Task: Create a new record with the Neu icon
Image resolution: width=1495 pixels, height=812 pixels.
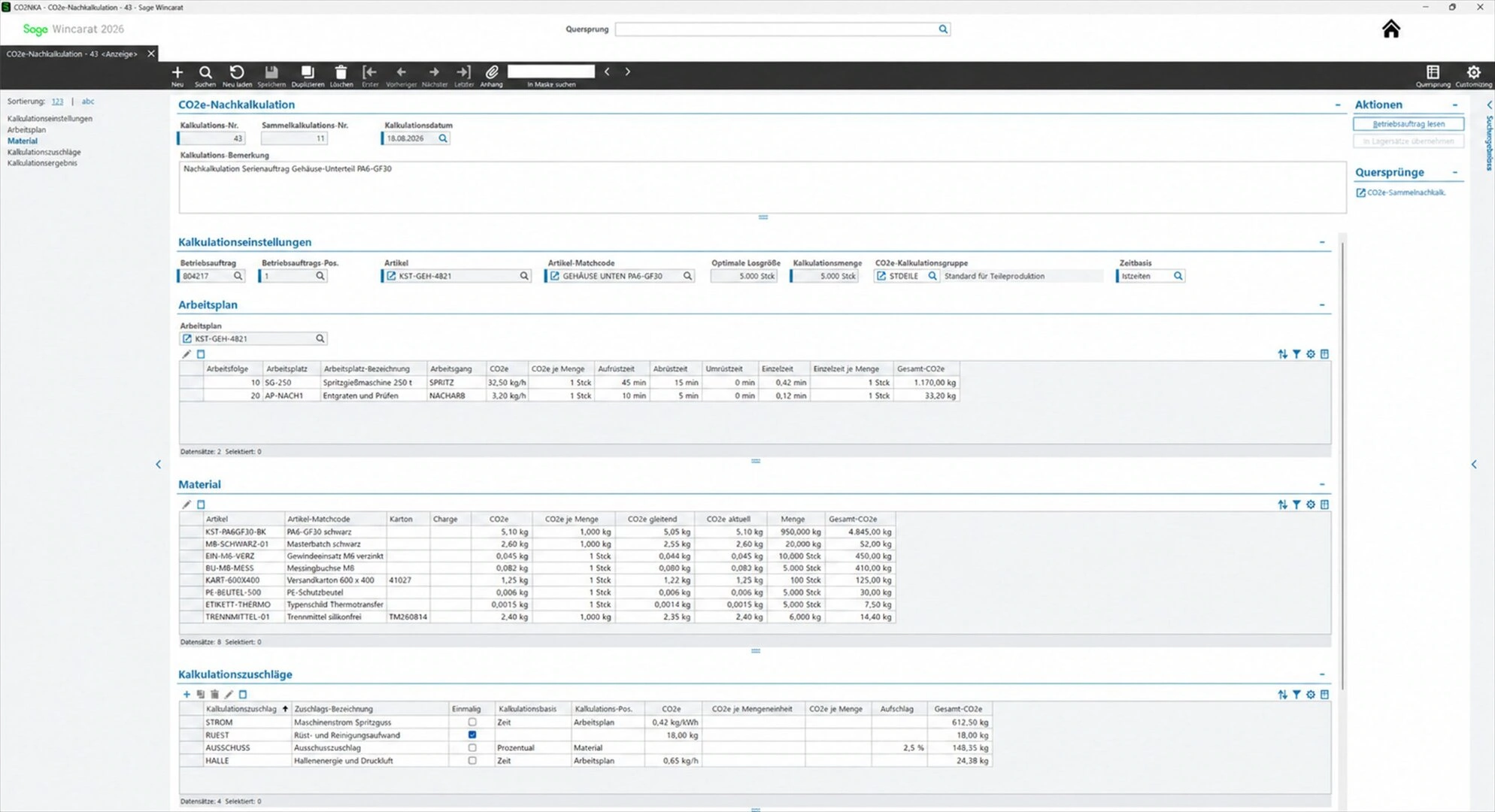Action: click(177, 72)
